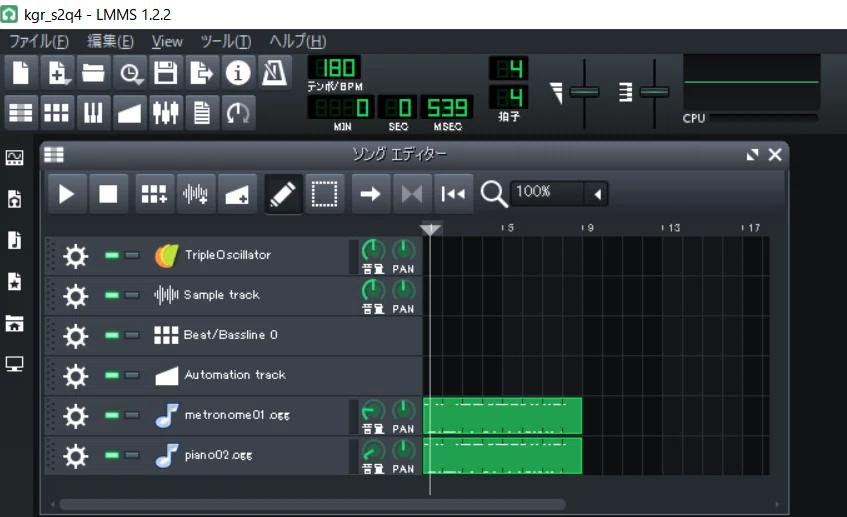Mute the metronome01.ogg track
847x517 pixels.
(112, 415)
